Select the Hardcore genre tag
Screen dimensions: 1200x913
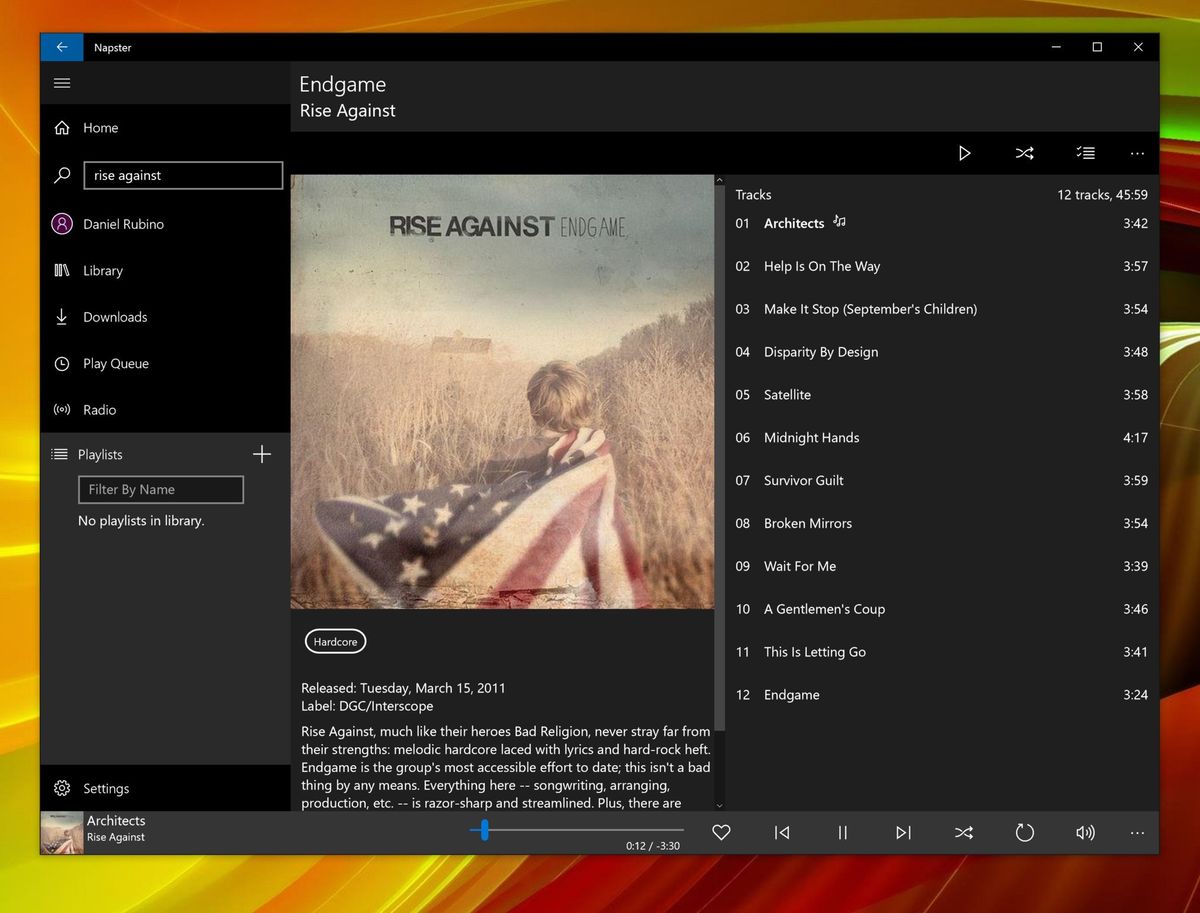[x=335, y=641]
